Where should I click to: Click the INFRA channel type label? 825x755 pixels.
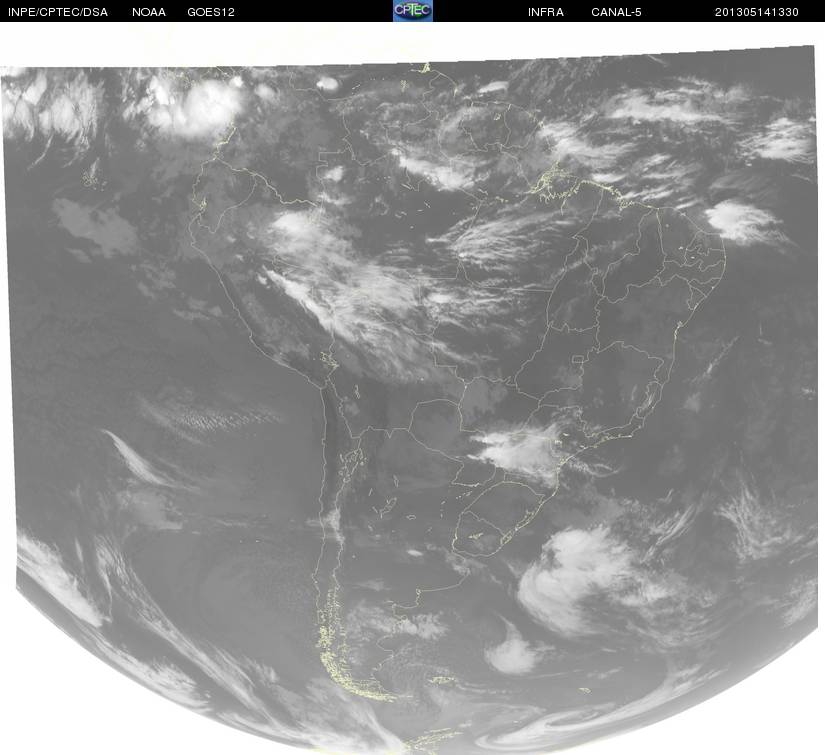[546, 12]
